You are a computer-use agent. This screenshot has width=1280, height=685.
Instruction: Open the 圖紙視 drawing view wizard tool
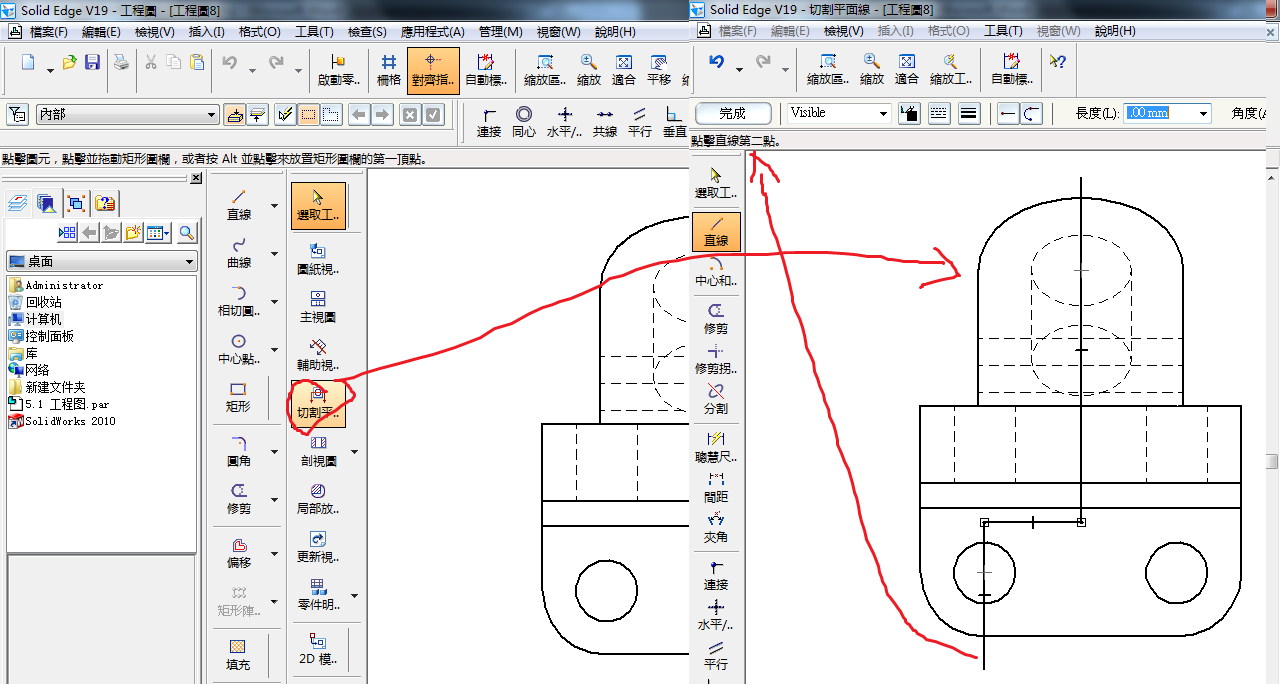point(318,259)
